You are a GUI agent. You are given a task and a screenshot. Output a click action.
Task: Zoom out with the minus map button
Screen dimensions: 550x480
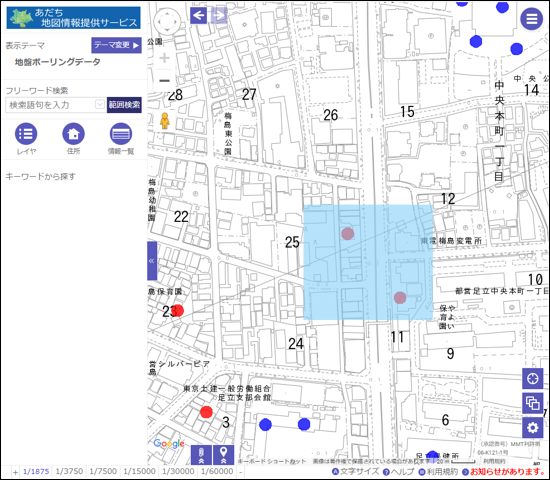[x=164, y=81]
